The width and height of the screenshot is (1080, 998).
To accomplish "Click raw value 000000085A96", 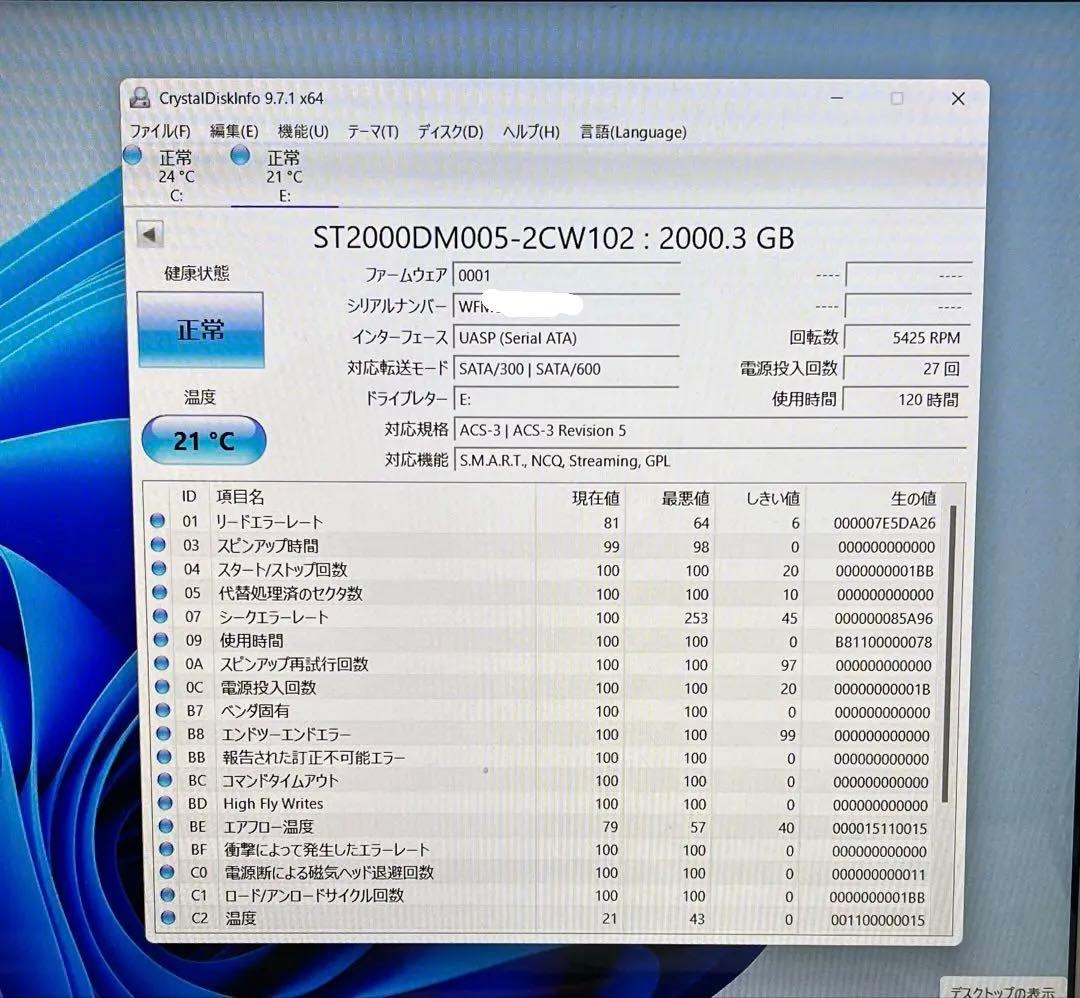I will pos(884,618).
